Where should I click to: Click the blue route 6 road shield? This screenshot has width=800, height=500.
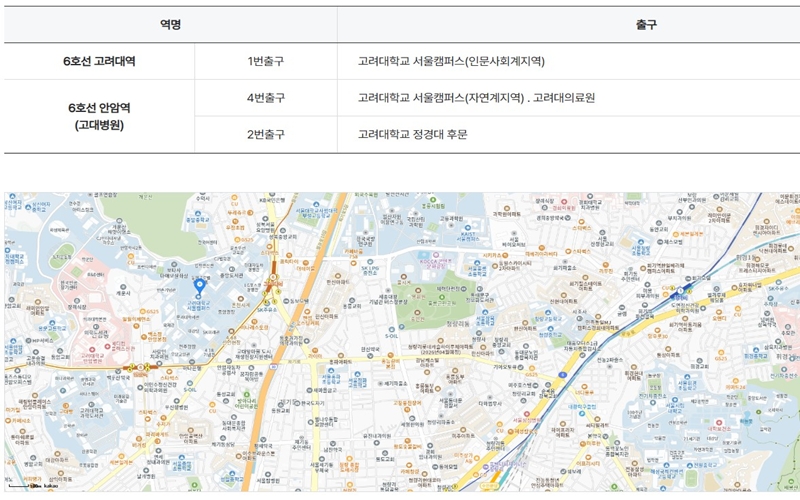tap(562, 374)
